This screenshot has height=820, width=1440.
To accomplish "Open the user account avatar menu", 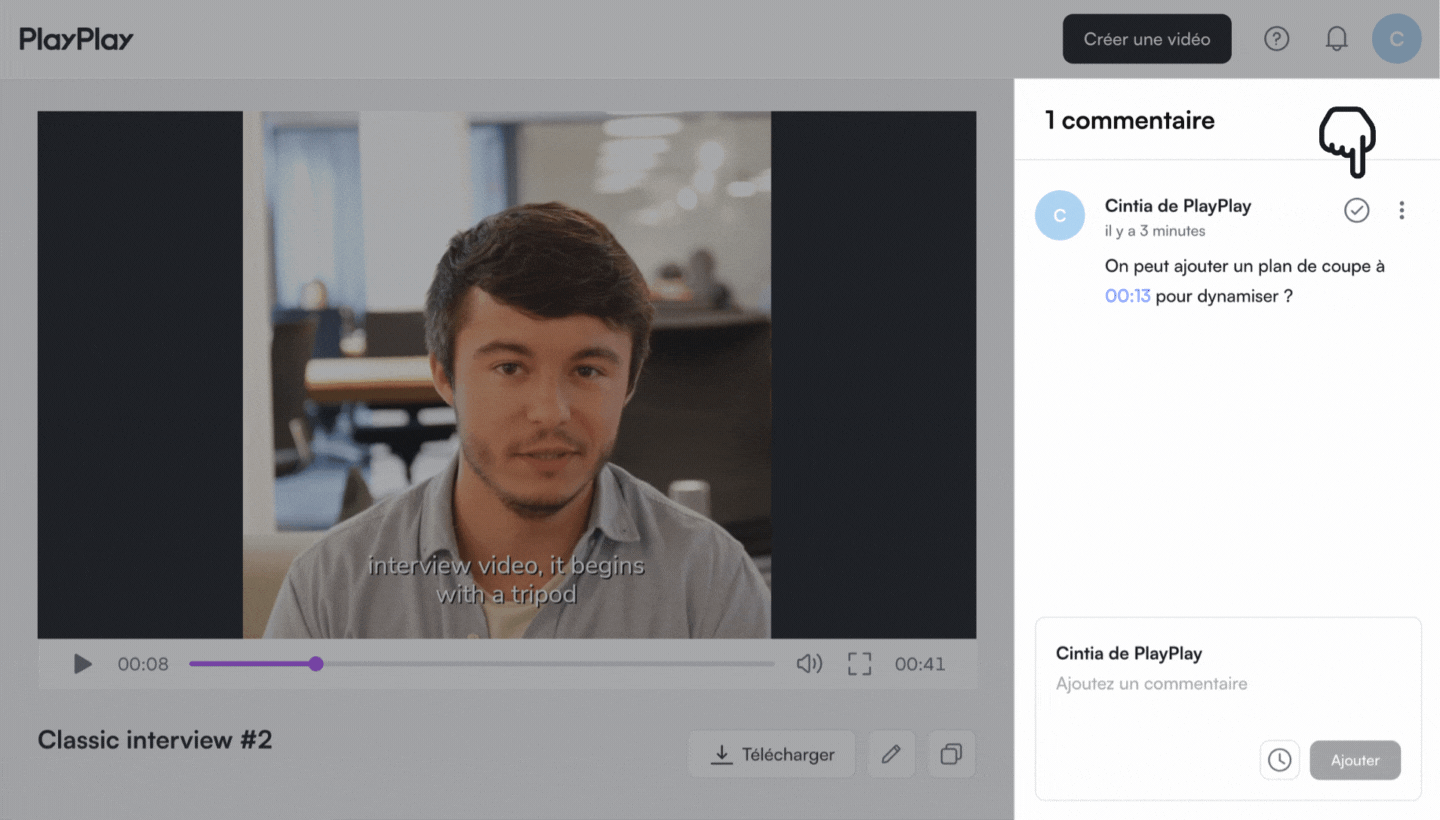I will (1396, 39).
